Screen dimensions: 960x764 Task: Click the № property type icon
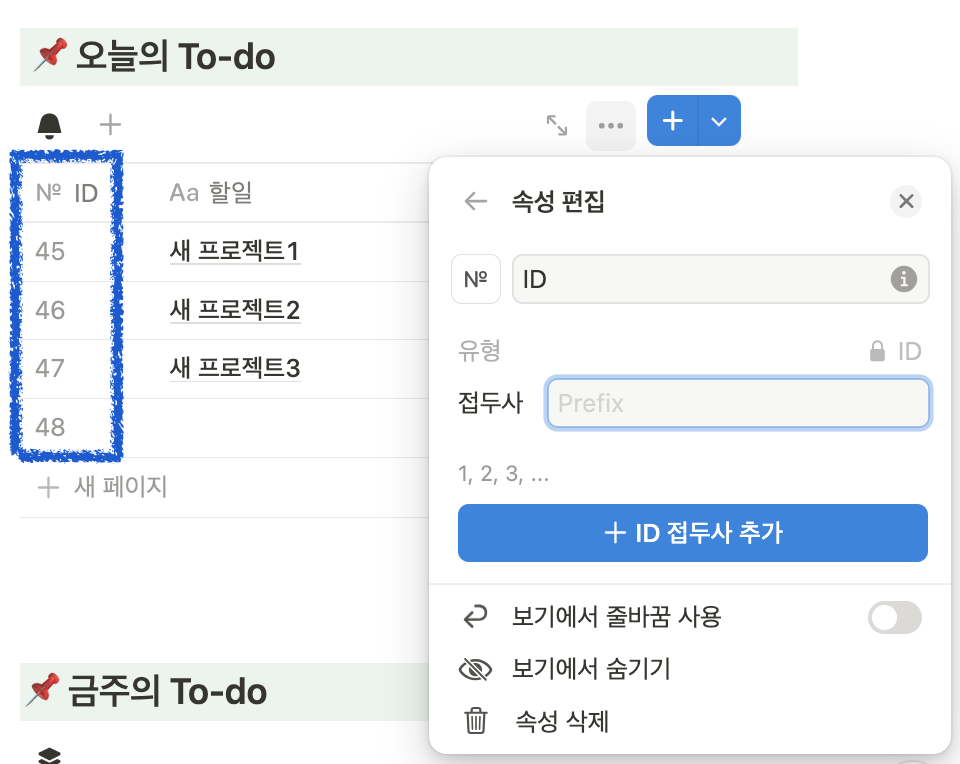475,279
